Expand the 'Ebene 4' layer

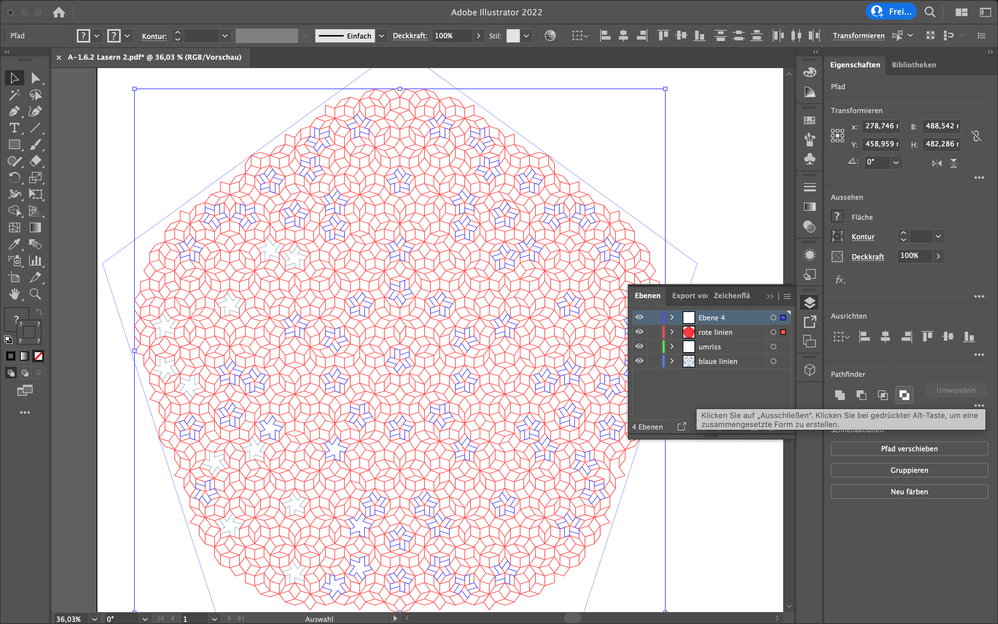pyautogui.click(x=672, y=318)
